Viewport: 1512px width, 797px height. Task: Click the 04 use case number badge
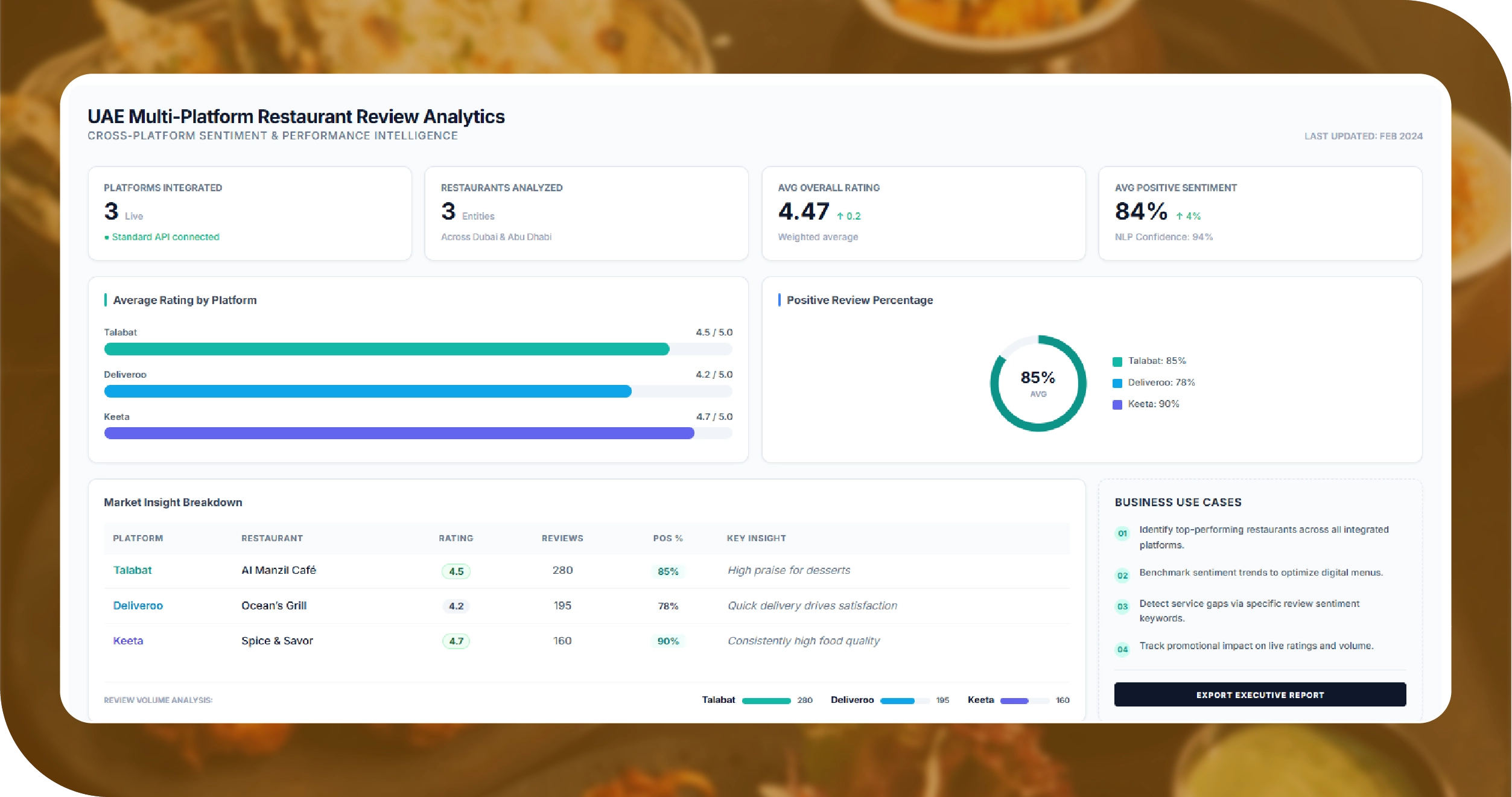pyautogui.click(x=1122, y=649)
